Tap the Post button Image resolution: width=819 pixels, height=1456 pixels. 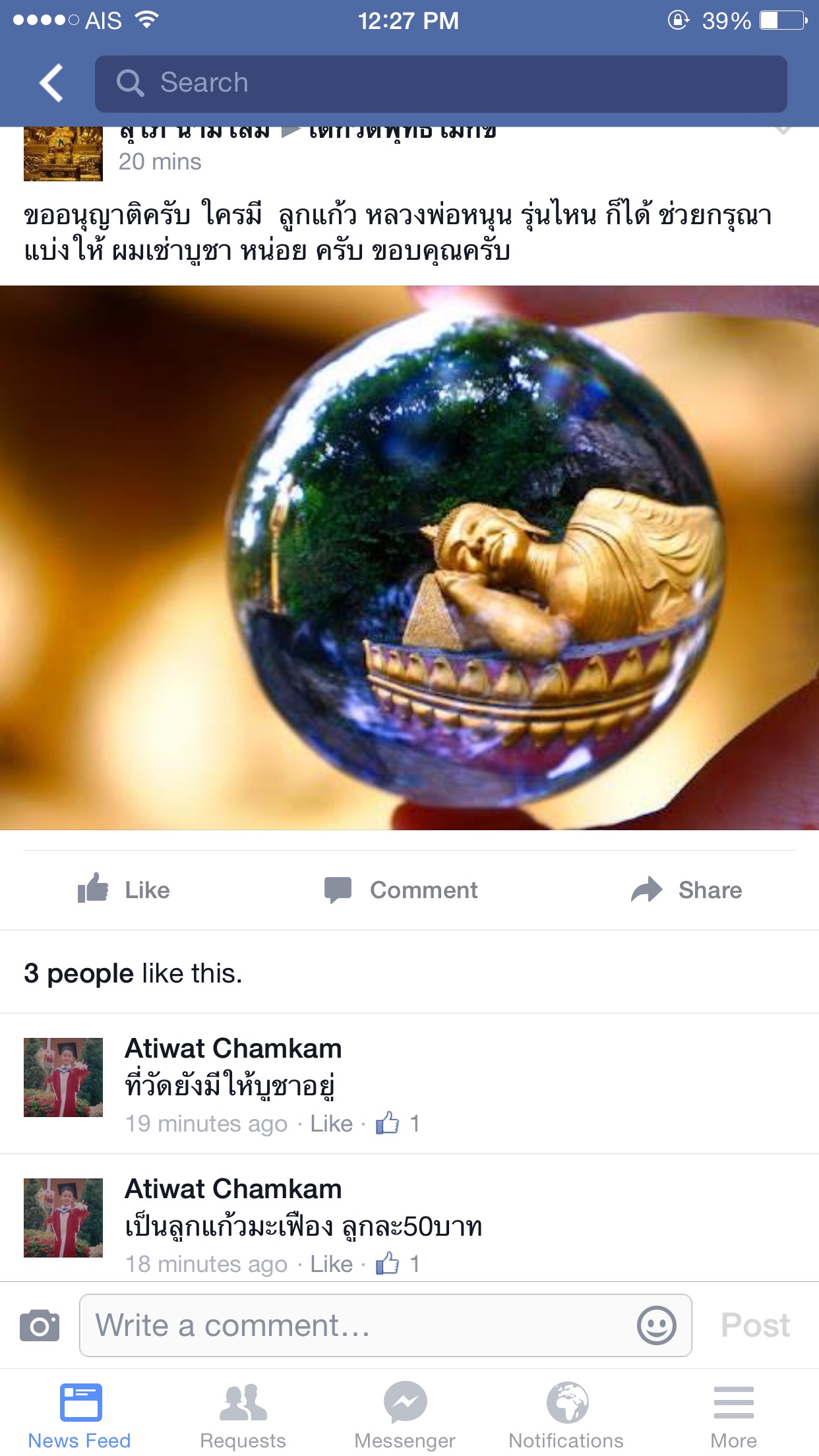point(755,1325)
